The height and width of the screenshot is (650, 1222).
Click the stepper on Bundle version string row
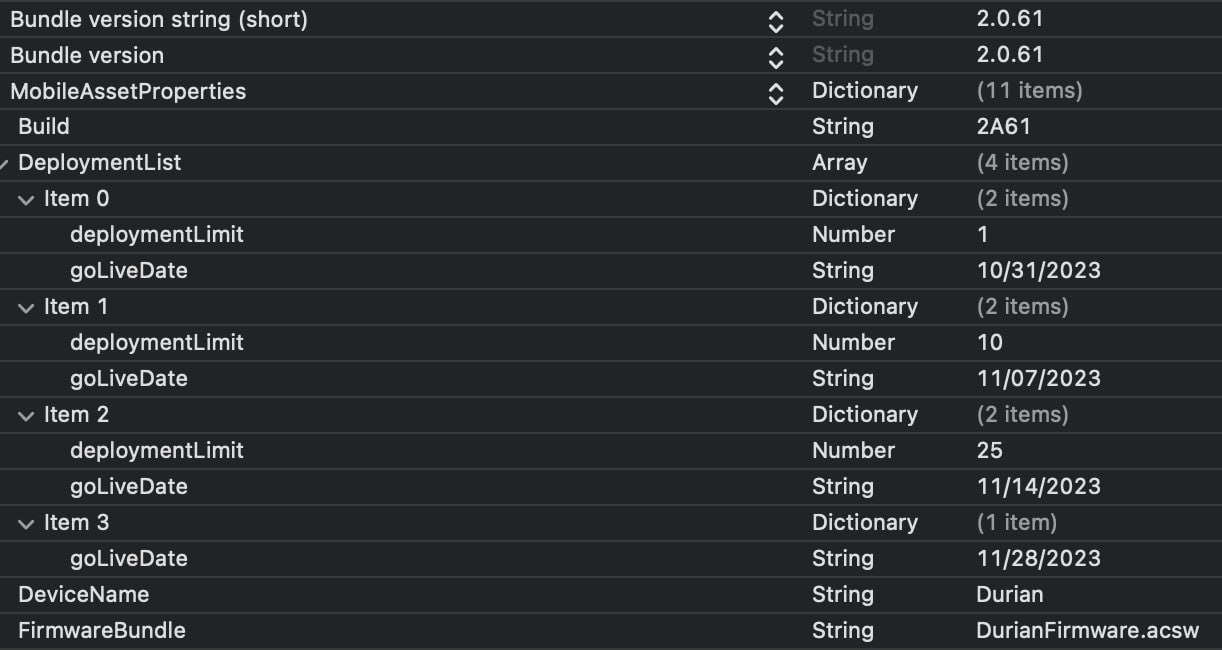click(776, 20)
